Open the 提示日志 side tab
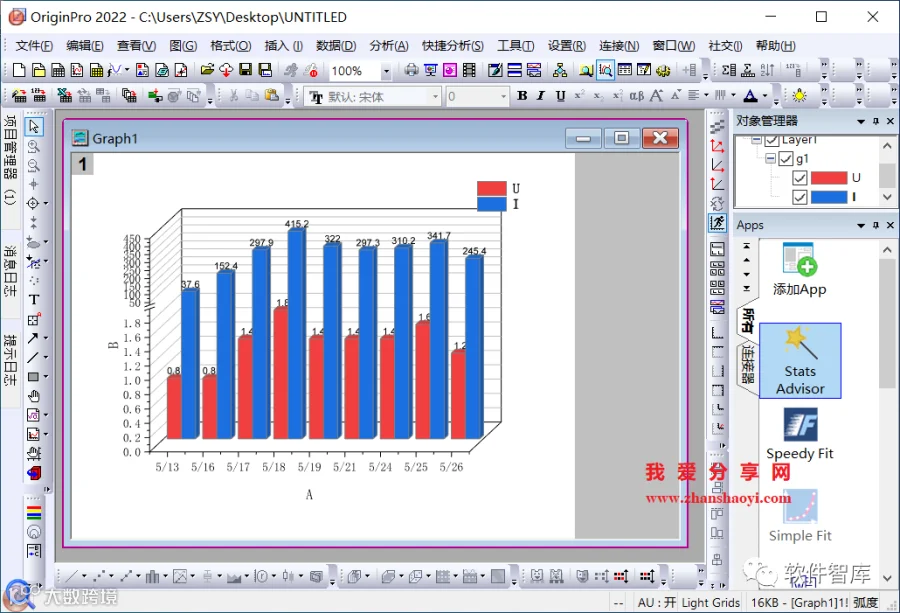This screenshot has height=613, width=900. click(10, 360)
